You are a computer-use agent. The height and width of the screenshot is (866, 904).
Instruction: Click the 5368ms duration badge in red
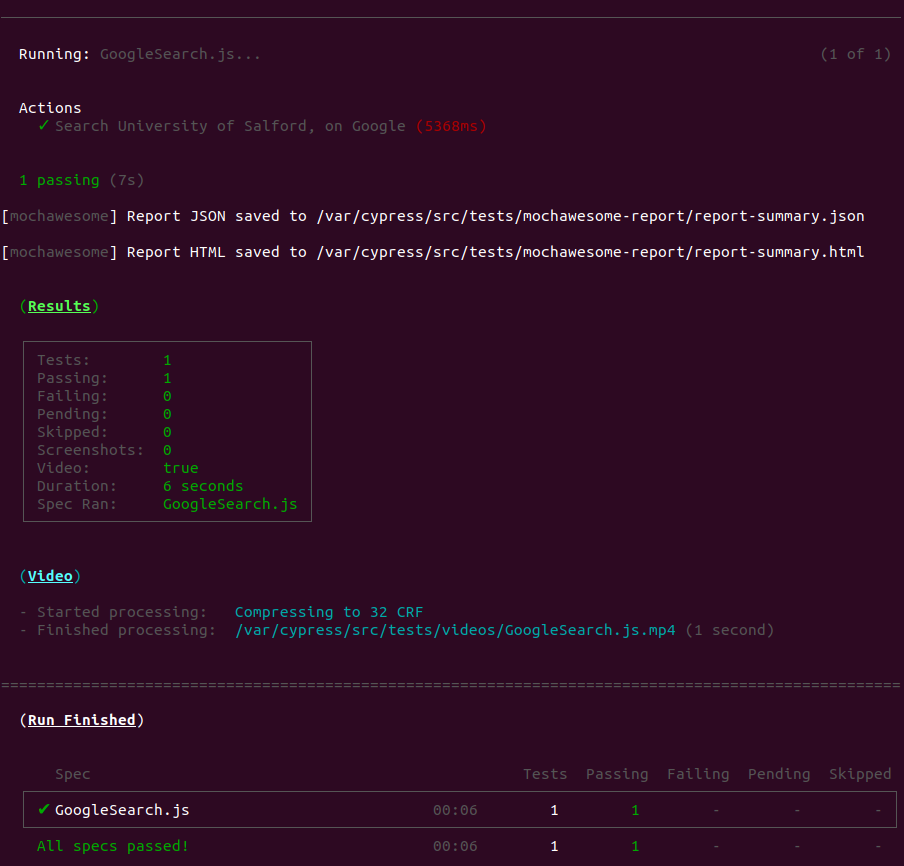tap(450, 125)
